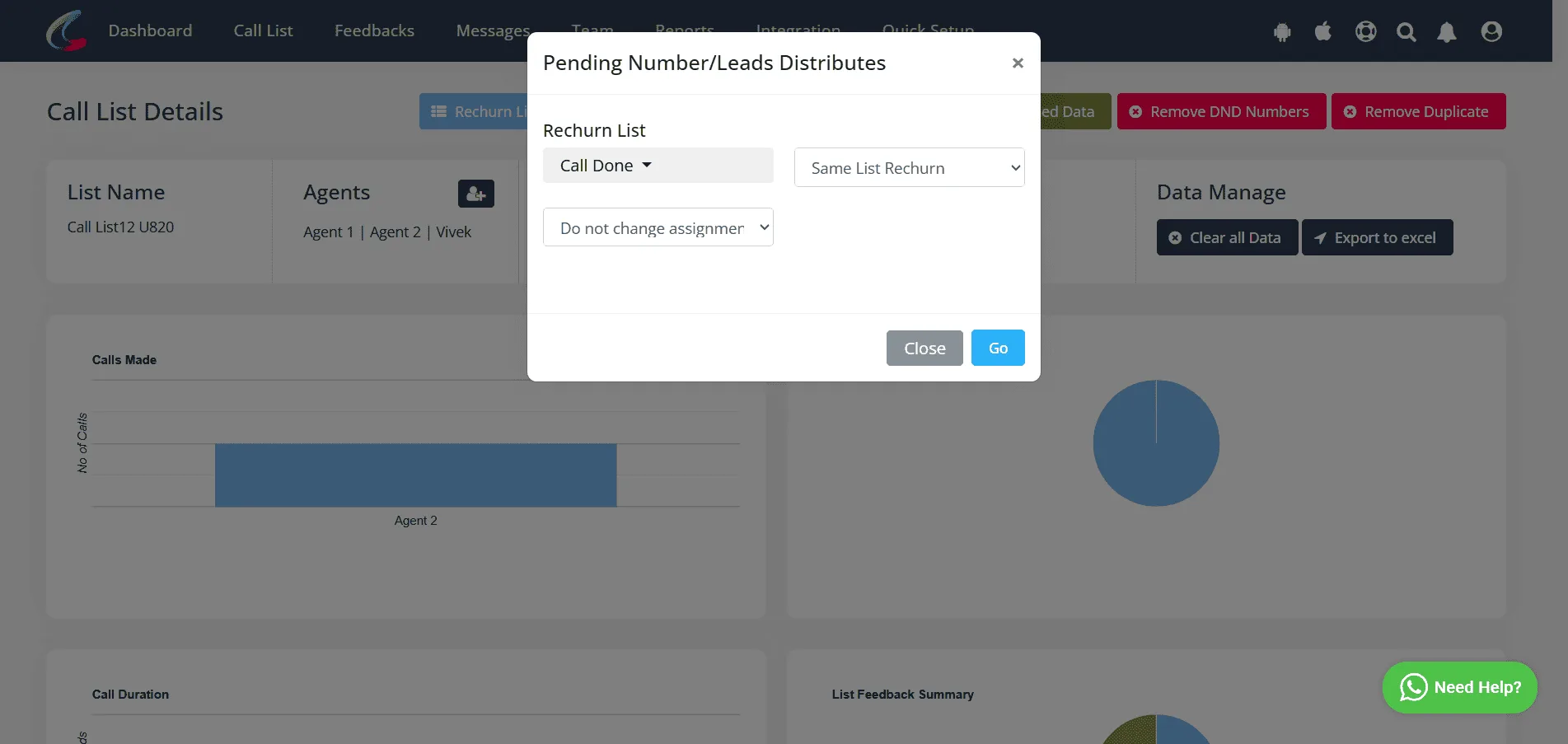Open the Need Help WhatsApp chat widget

[x=1460, y=687]
